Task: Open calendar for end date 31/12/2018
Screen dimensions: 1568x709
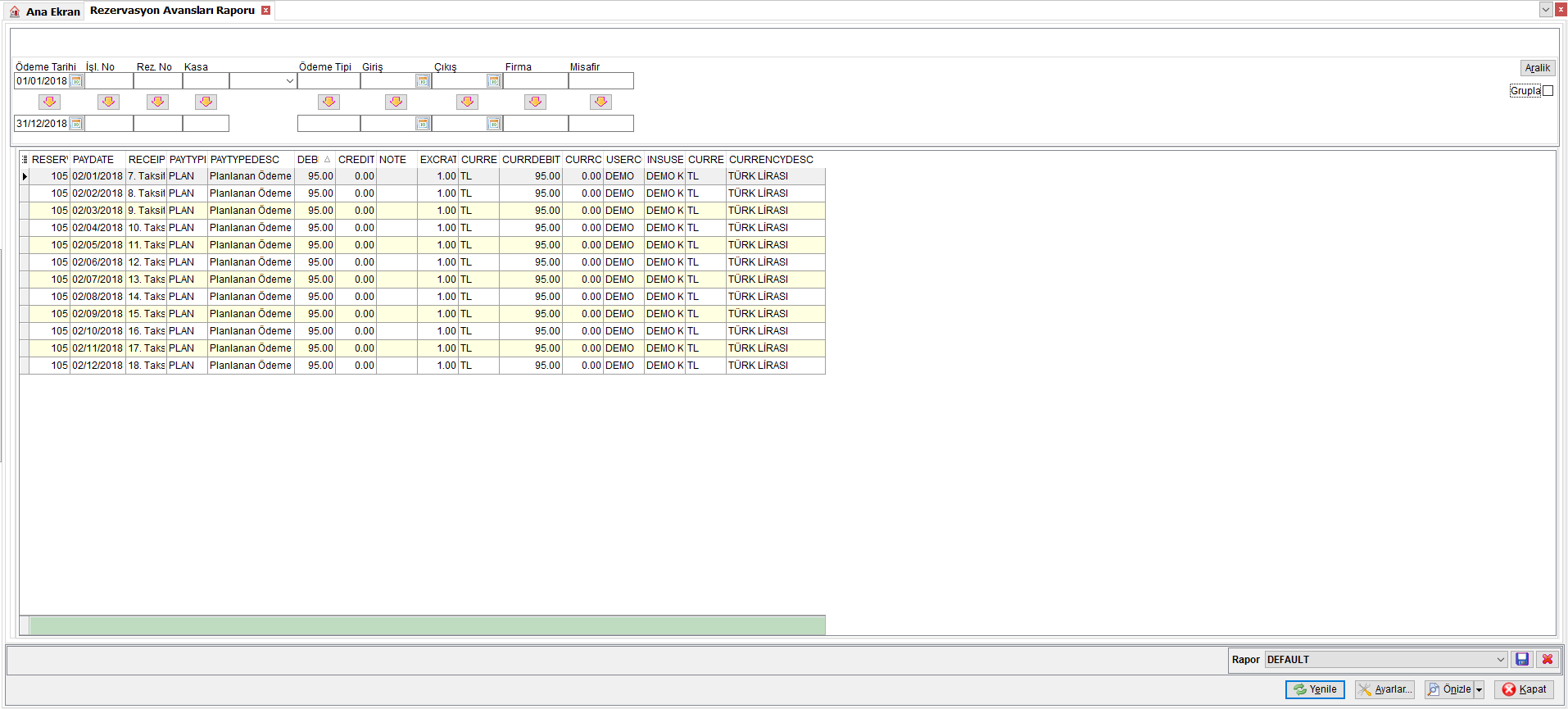Action: (x=76, y=124)
